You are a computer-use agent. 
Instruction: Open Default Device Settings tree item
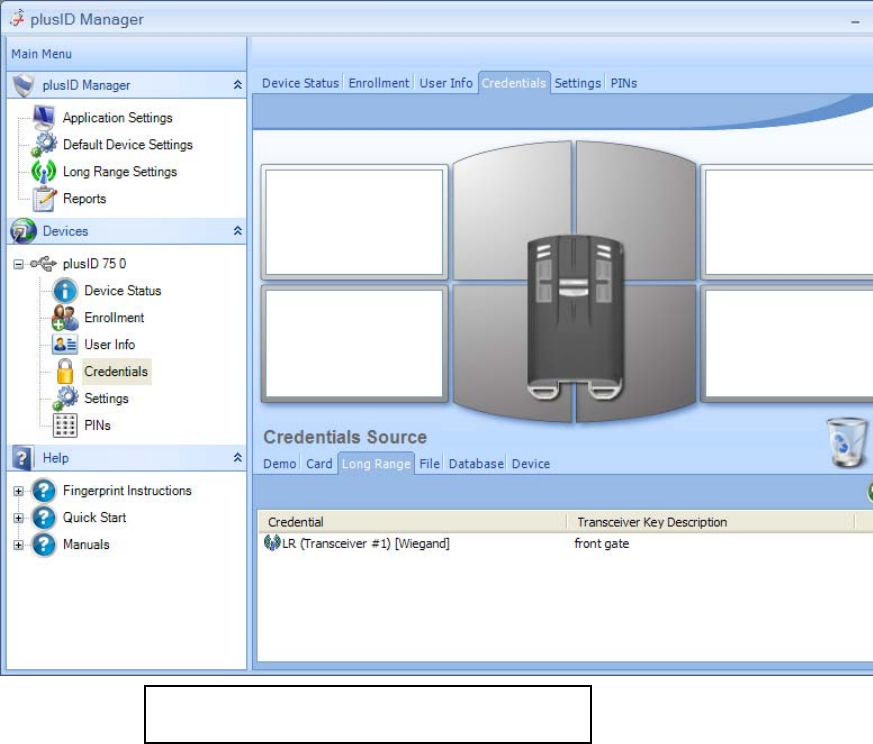click(127, 145)
